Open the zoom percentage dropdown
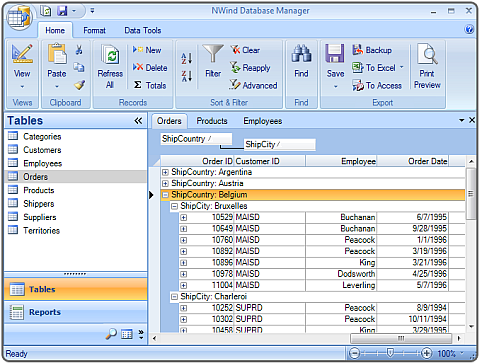This screenshot has height=363, width=480. point(462,353)
